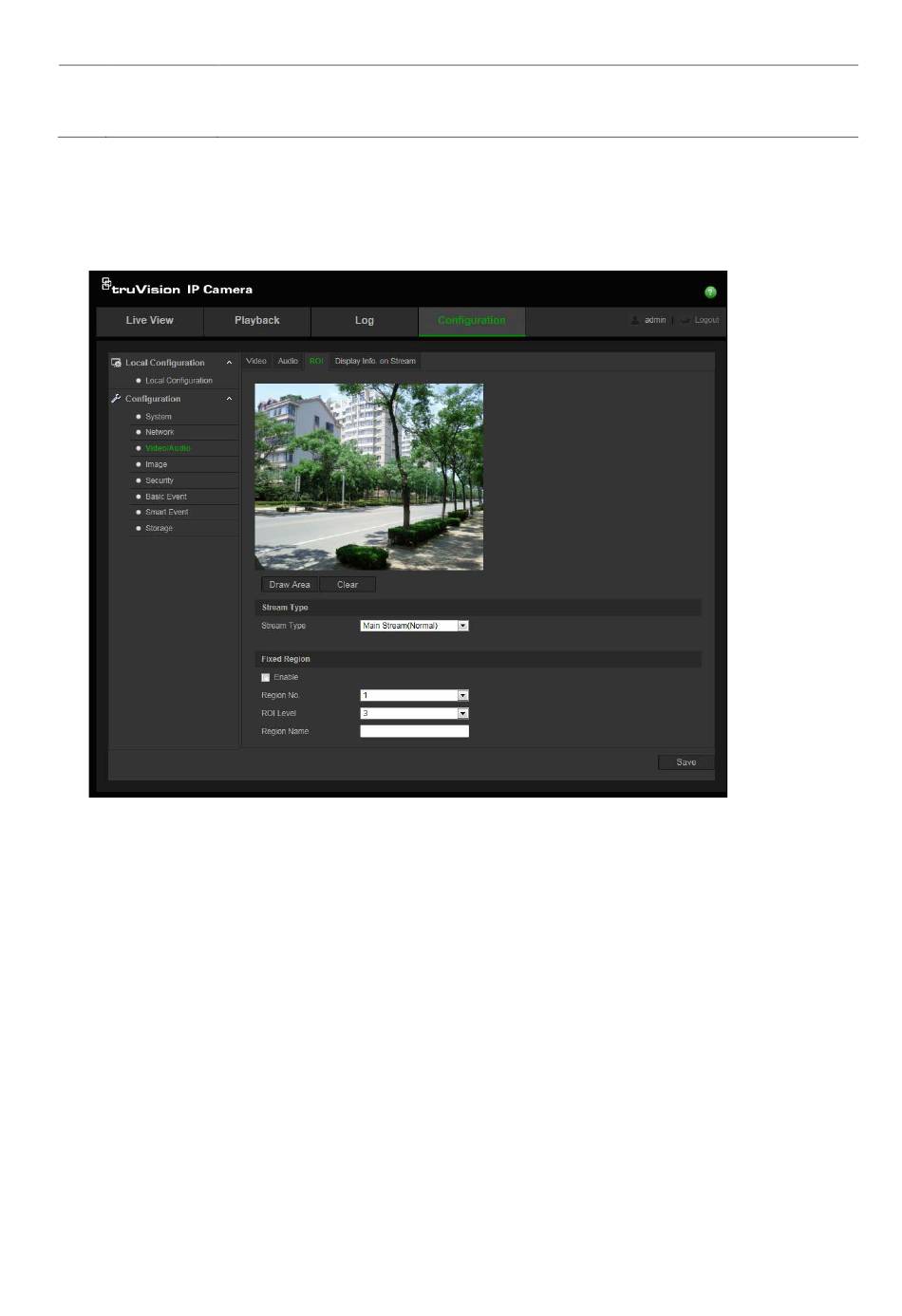This screenshot has height=1316, width=902.
Task: Select Video/Audio in sidebar
Action: [x=168, y=448]
